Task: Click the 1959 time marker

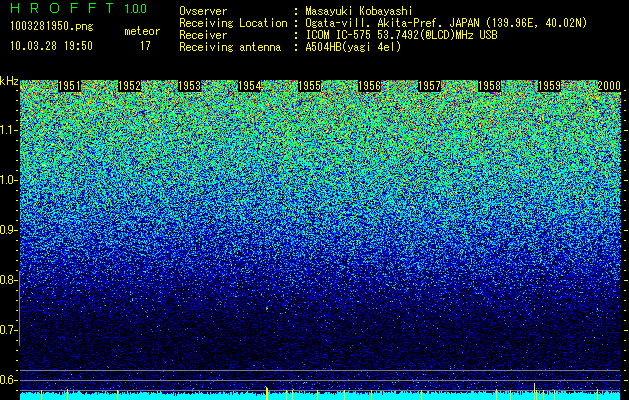Action: (549, 86)
